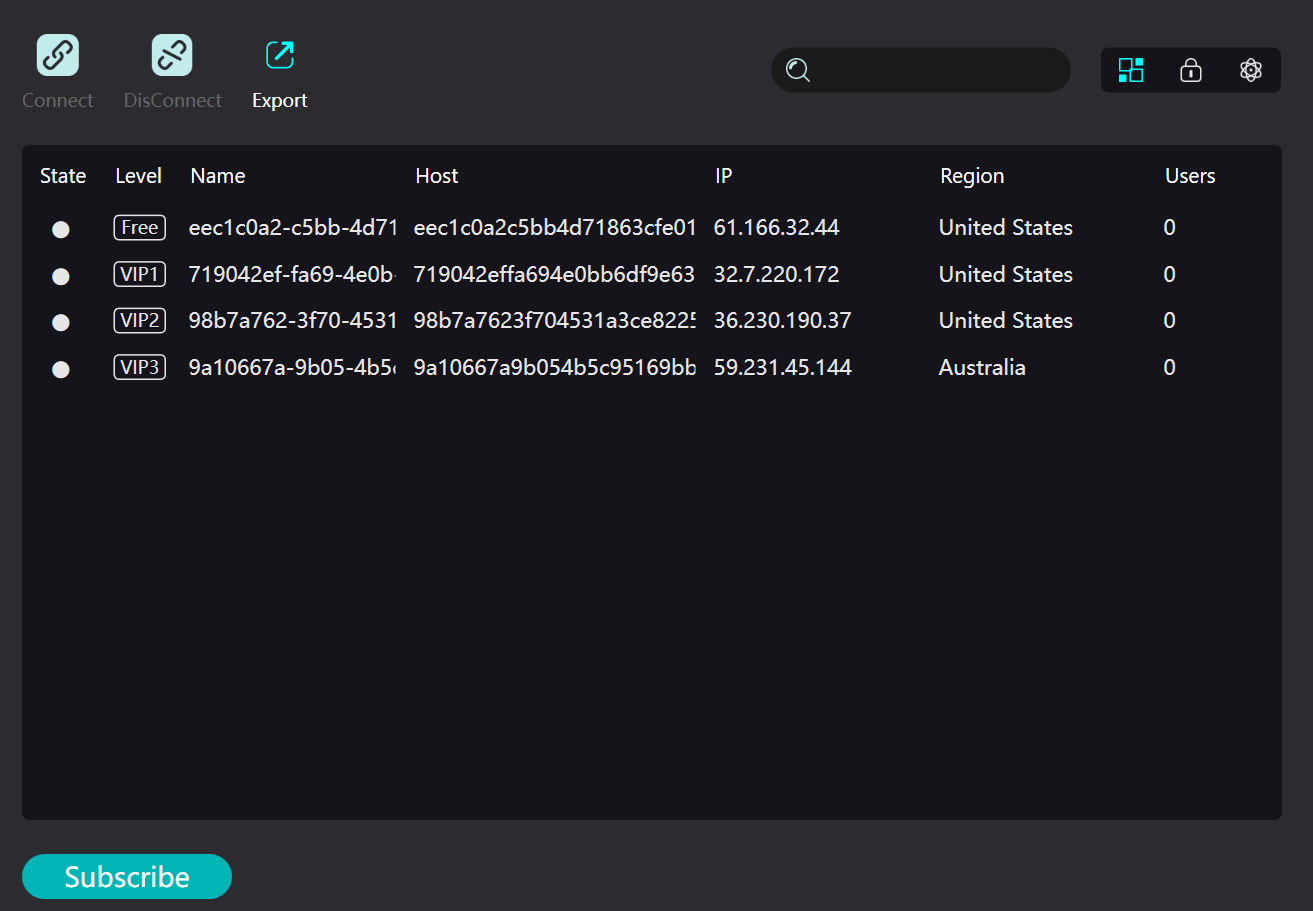The width and height of the screenshot is (1313, 911).
Task: Select the Connect link icon
Action: point(57,55)
